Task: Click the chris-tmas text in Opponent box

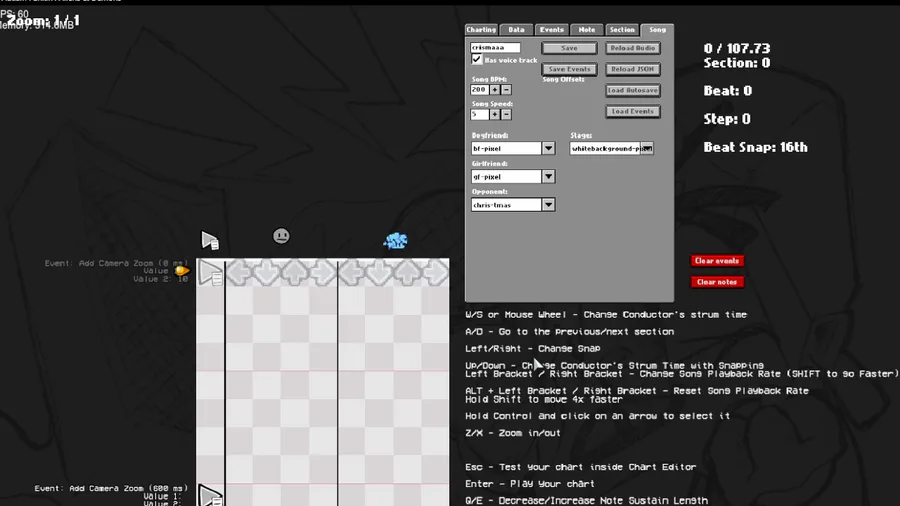Action: point(491,205)
